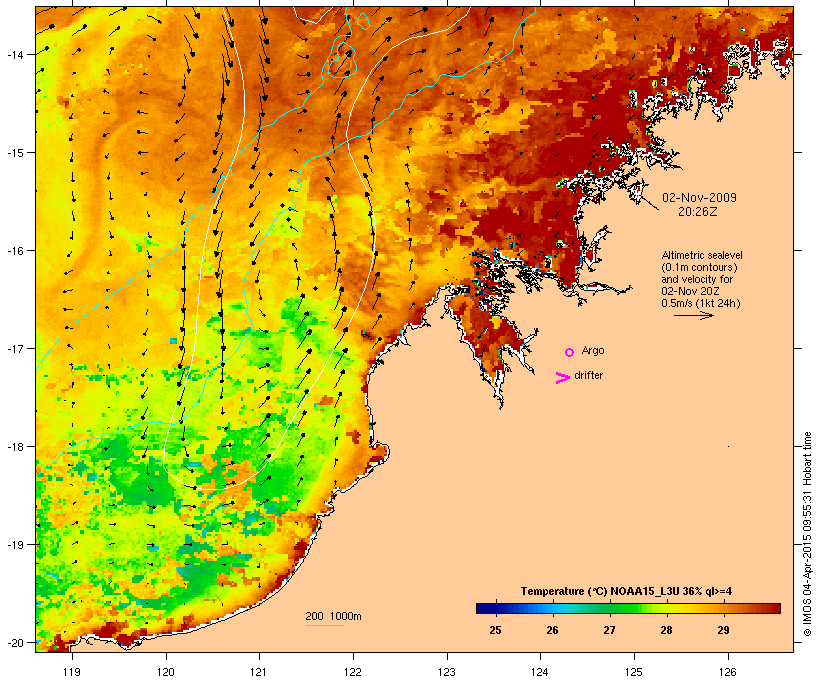Click the 'Altimetric sealevel' text line
Viewport: 820px width, 680px height.
[x=702, y=255]
